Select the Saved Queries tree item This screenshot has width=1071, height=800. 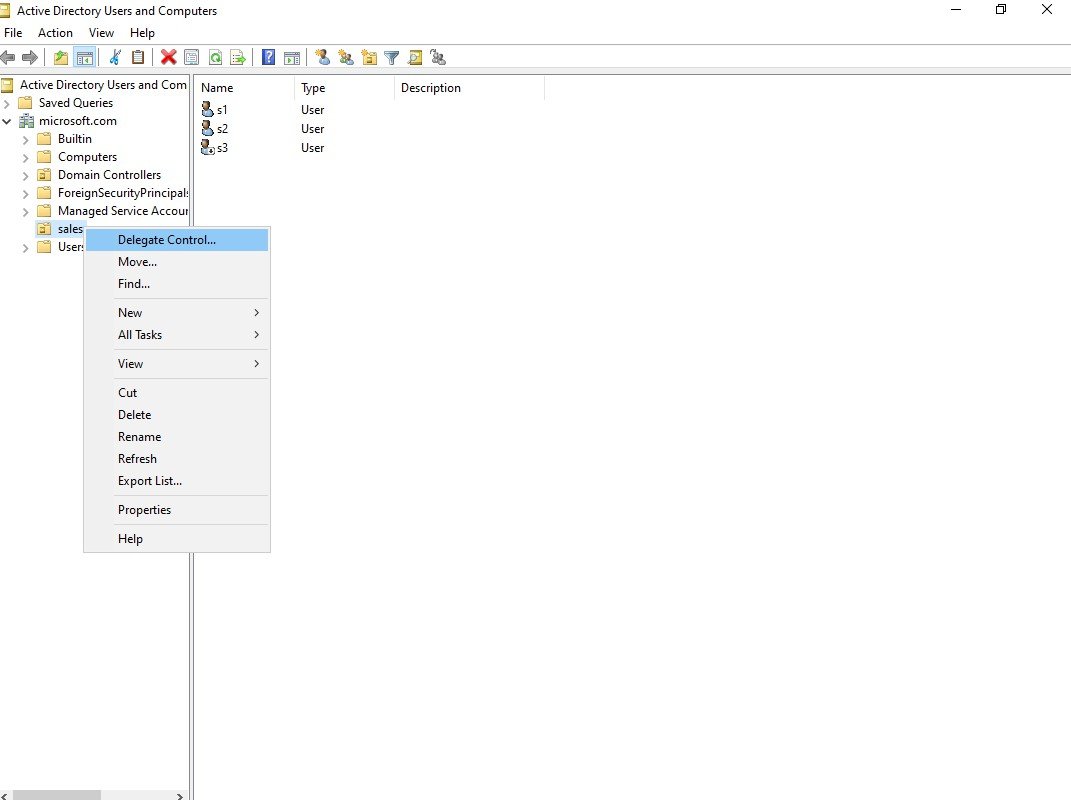point(76,102)
